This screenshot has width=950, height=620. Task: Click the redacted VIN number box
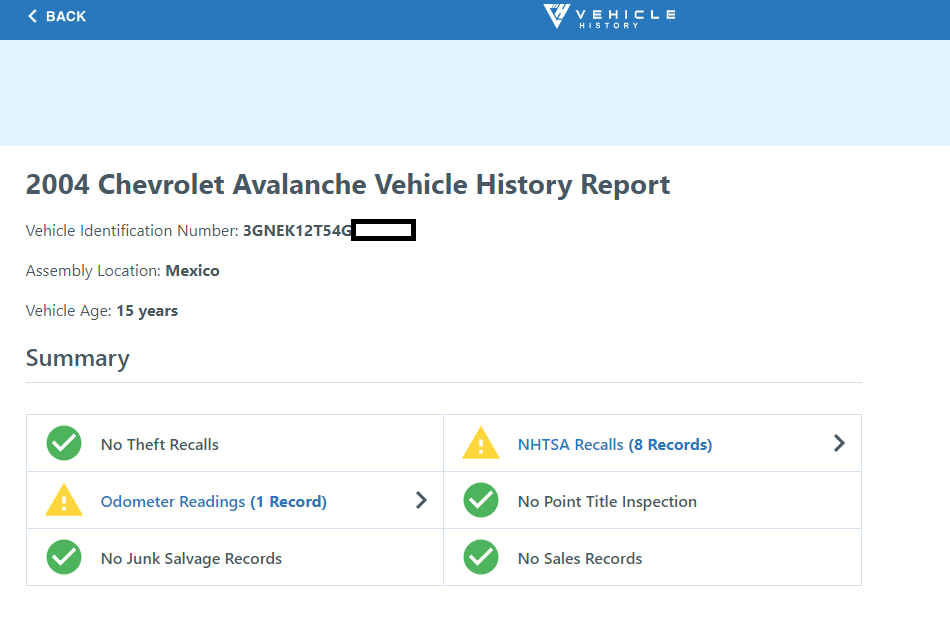[x=385, y=230]
